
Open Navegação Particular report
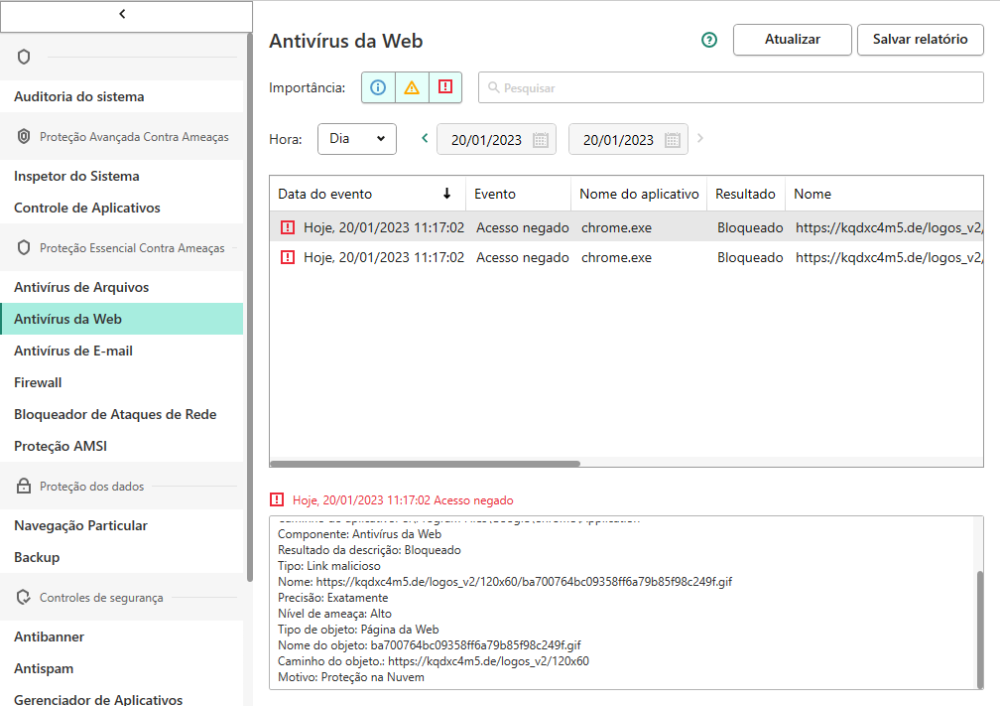(x=121, y=526)
